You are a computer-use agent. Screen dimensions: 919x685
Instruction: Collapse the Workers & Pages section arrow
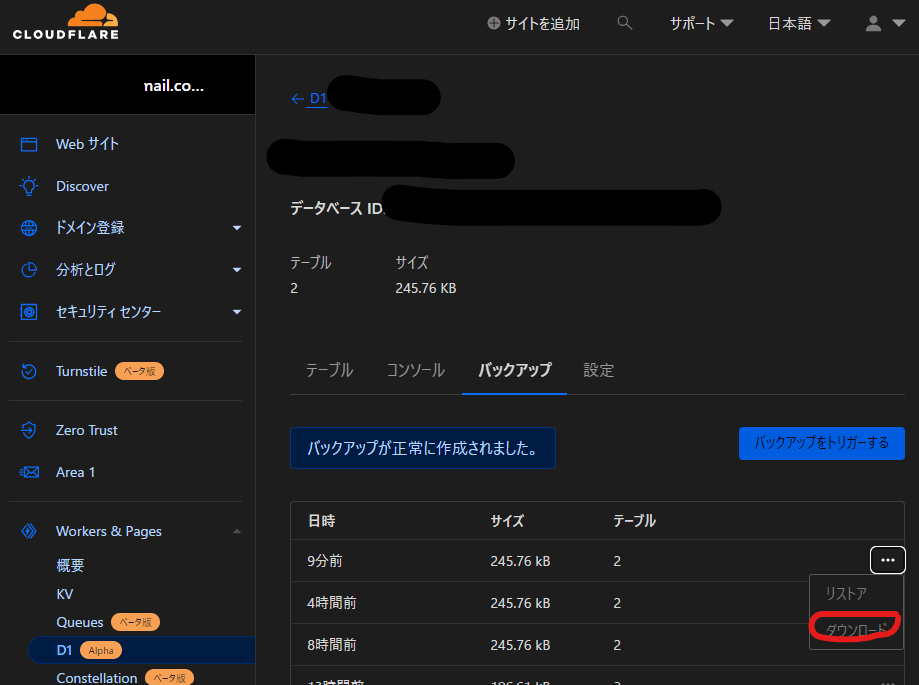(x=237, y=531)
